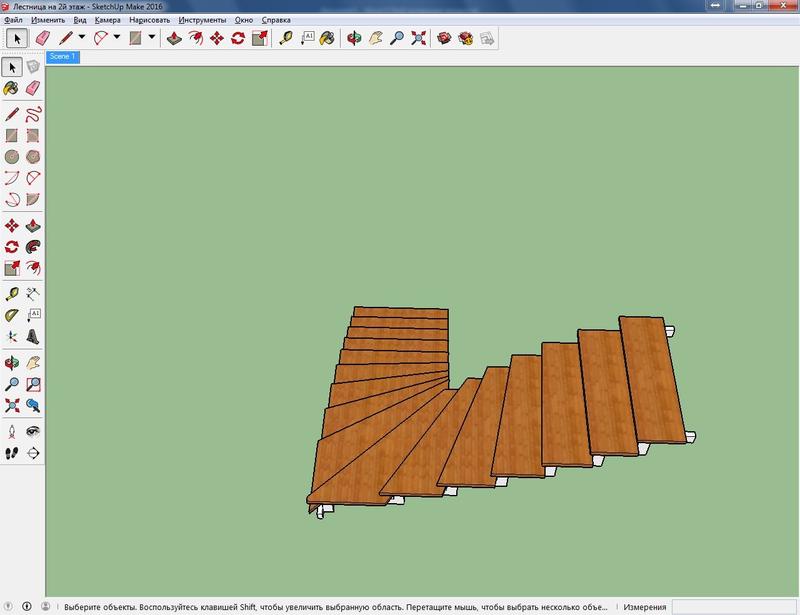Click Zoom Extents in top toolbar

coord(418,38)
